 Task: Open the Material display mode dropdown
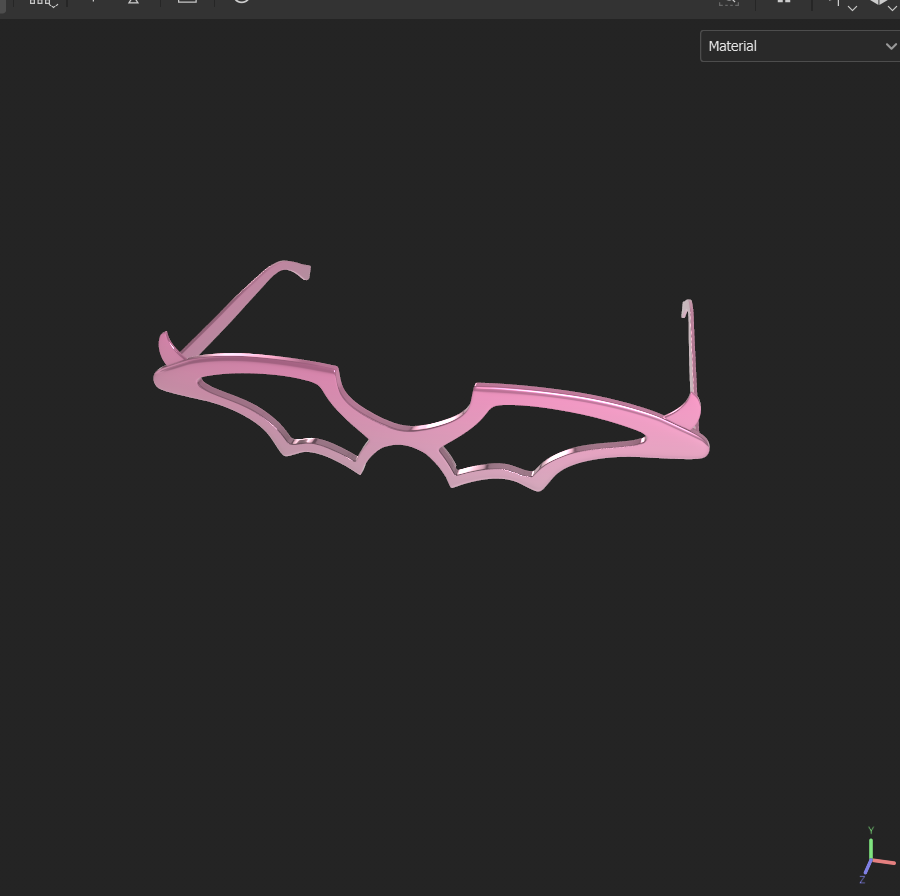[x=800, y=46]
